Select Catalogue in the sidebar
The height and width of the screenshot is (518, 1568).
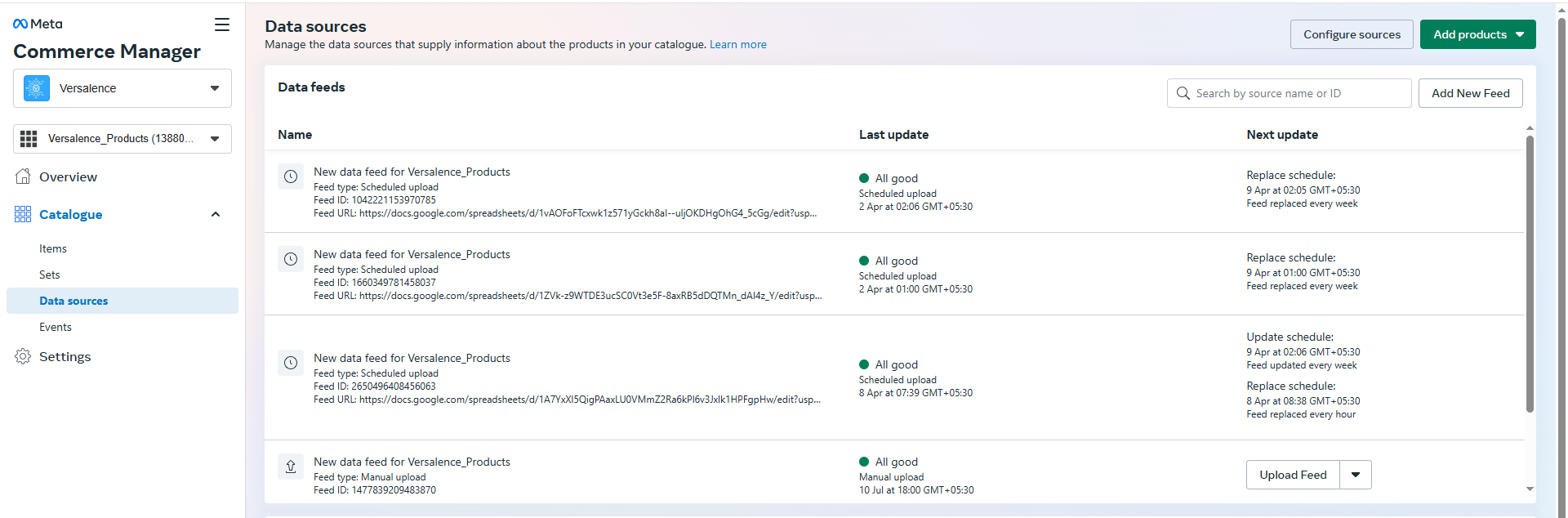71,215
